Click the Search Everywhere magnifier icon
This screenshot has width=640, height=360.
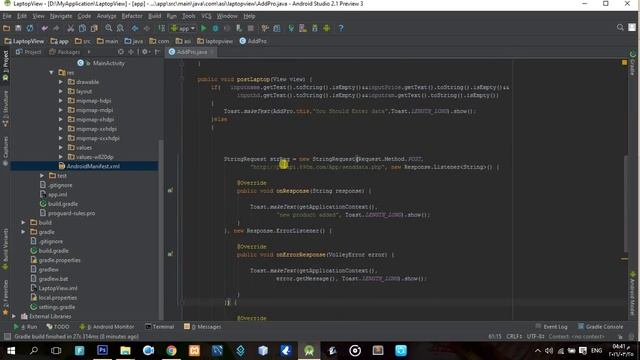[620, 27]
